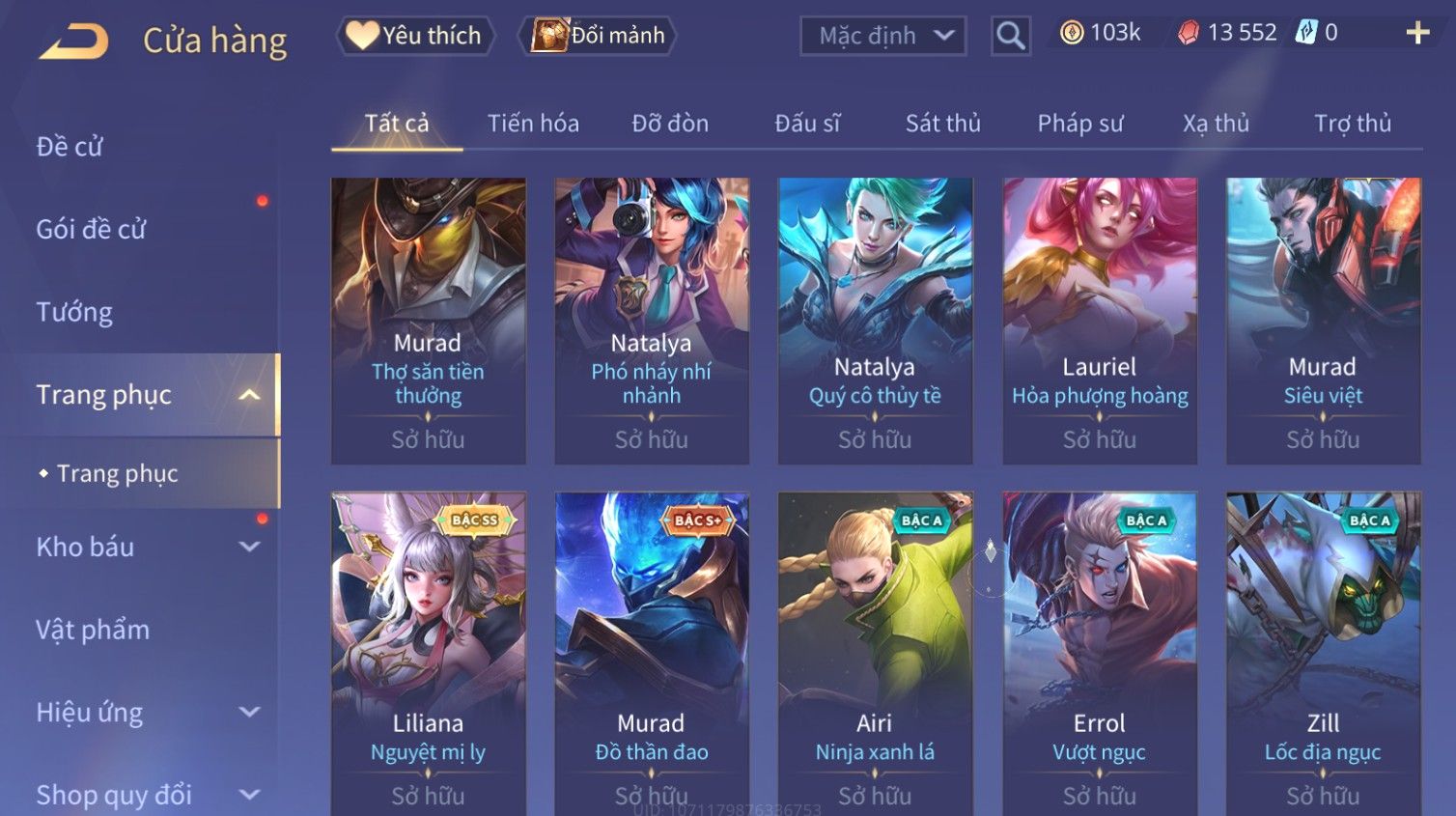The width and height of the screenshot is (1456, 816).
Task: Select Lauriel Hỏa phượng hoàng skin card
Action: pyautogui.click(x=1100, y=321)
